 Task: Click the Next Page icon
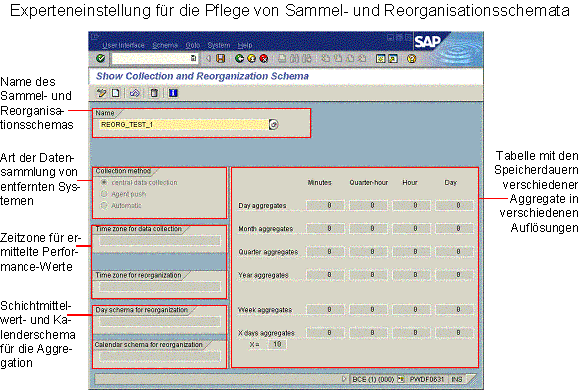(350, 58)
